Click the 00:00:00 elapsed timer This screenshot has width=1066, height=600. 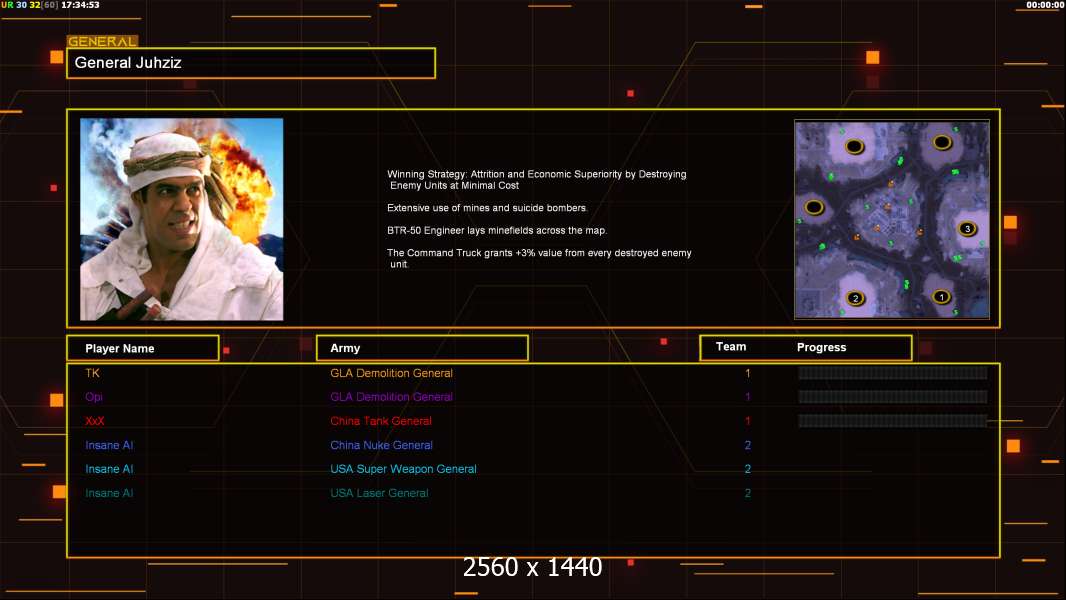tap(1045, 5)
